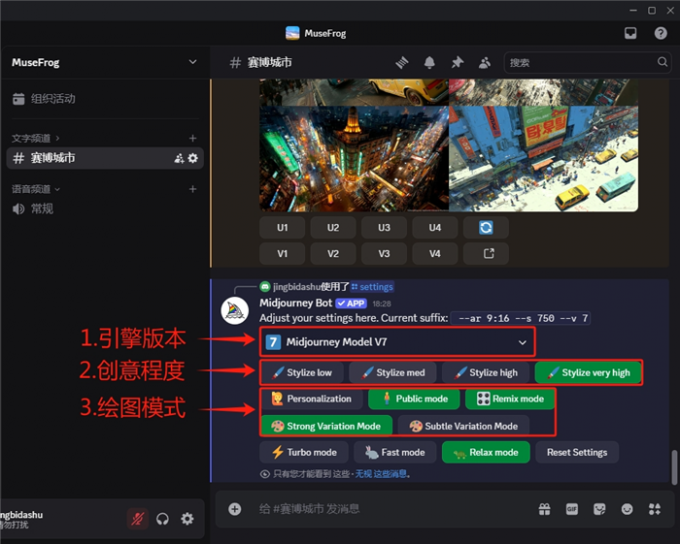Toggle member list icon

coord(484,62)
